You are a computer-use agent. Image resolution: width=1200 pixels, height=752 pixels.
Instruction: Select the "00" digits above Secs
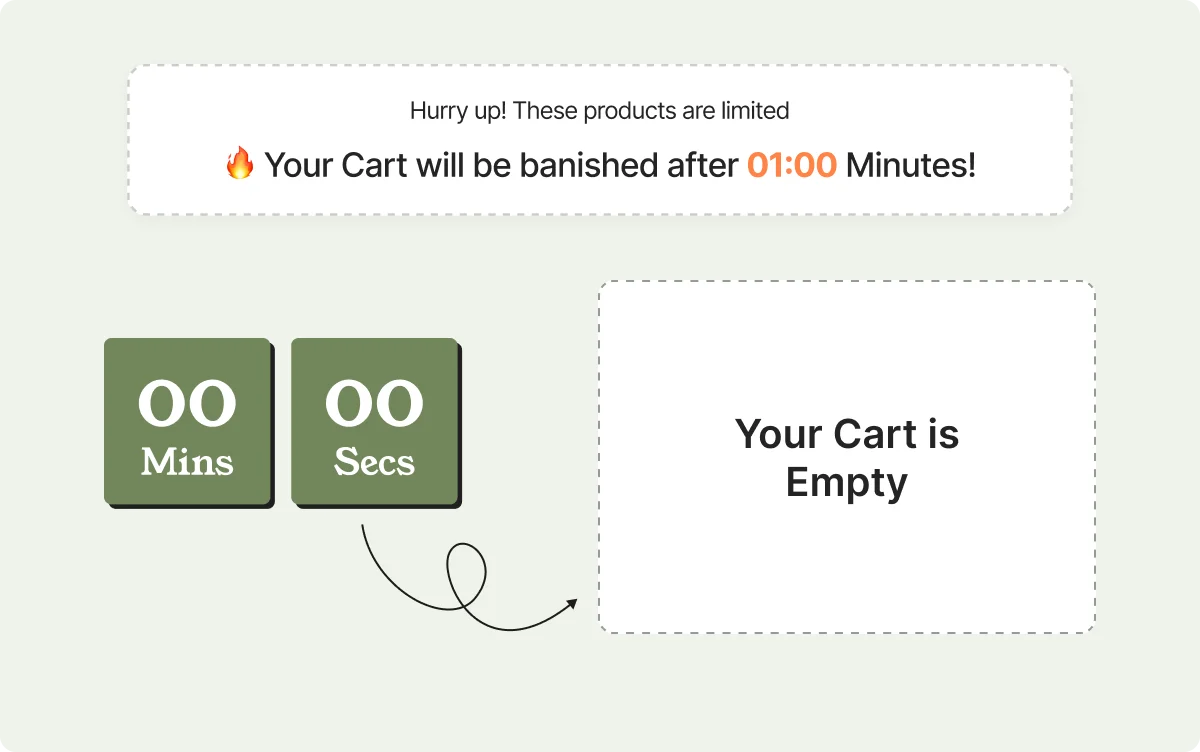[374, 404]
